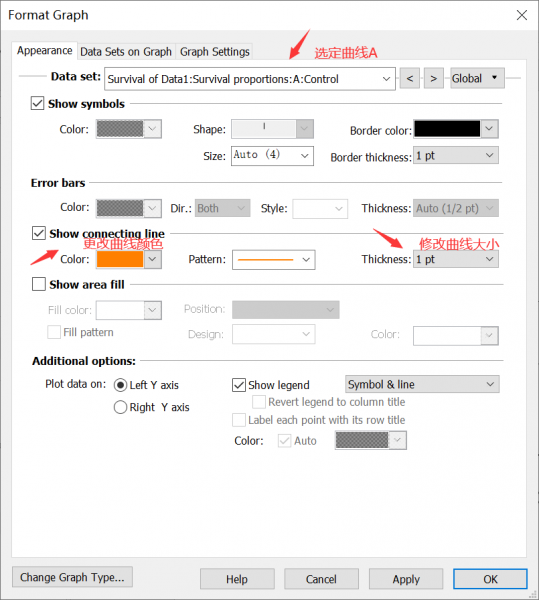Open the connecting line Pattern dropdown
The height and width of the screenshot is (600, 539).
pos(274,260)
